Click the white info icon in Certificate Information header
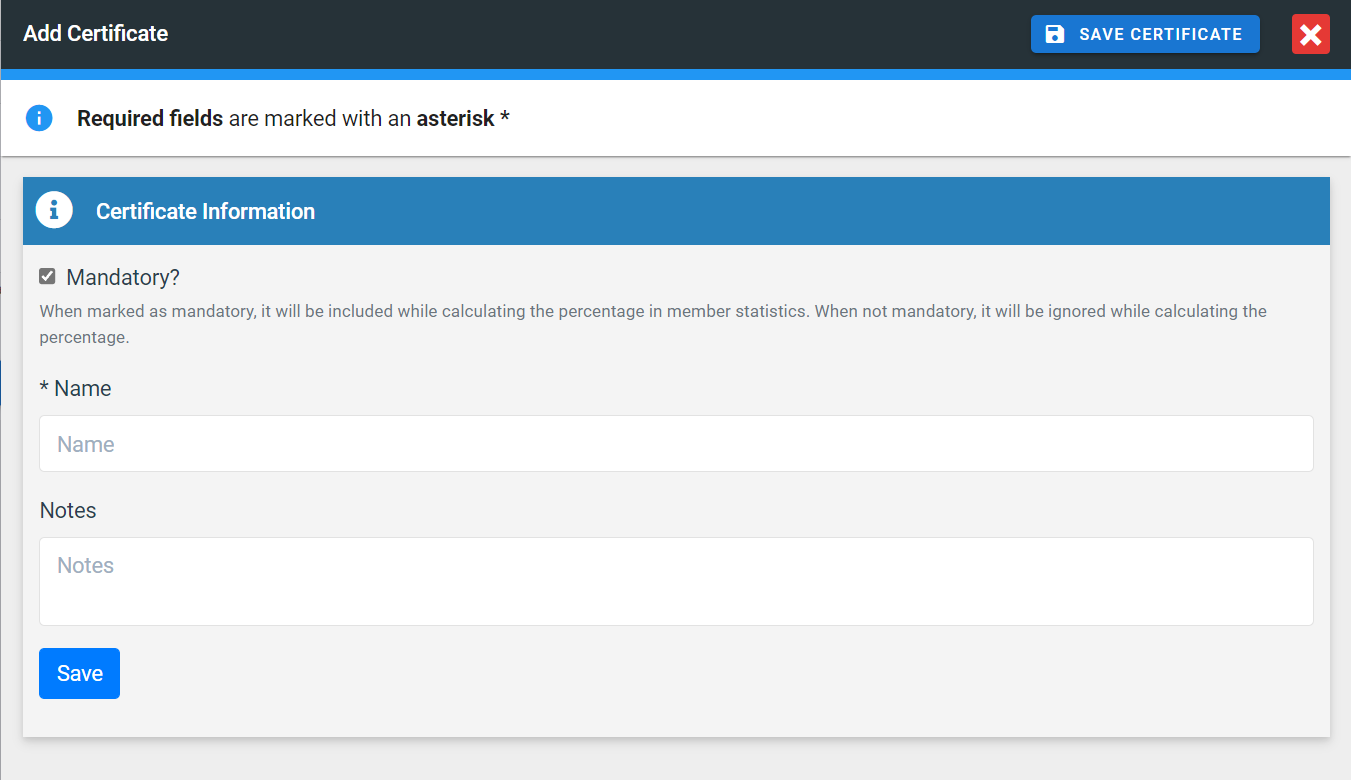Image resolution: width=1351 pixels, height=780 pixels. click(x=54, y=210)
